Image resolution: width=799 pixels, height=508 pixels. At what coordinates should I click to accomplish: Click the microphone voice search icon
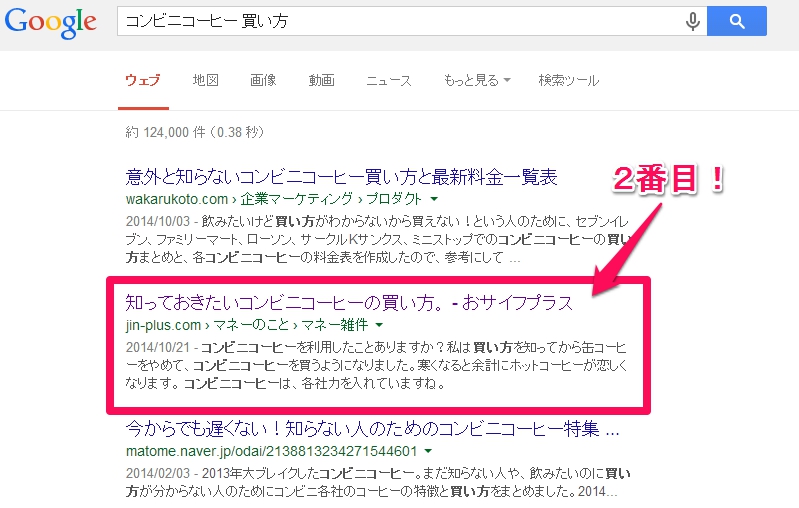(690, 21)
